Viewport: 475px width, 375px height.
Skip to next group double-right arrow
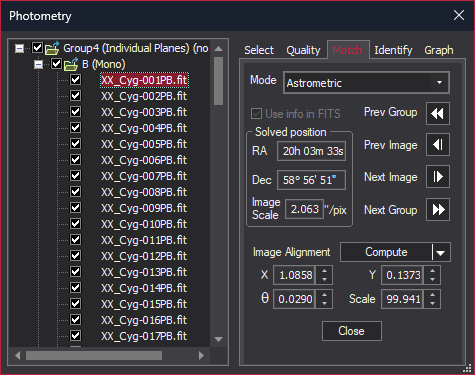[438, 210]
